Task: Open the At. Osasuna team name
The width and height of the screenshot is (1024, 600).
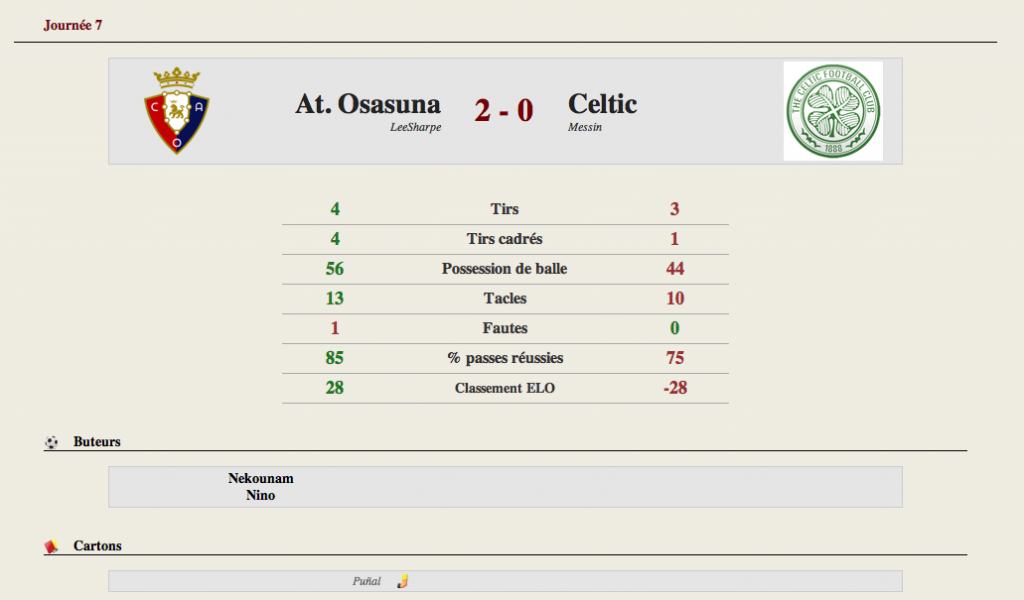Action: click(368, 104)
